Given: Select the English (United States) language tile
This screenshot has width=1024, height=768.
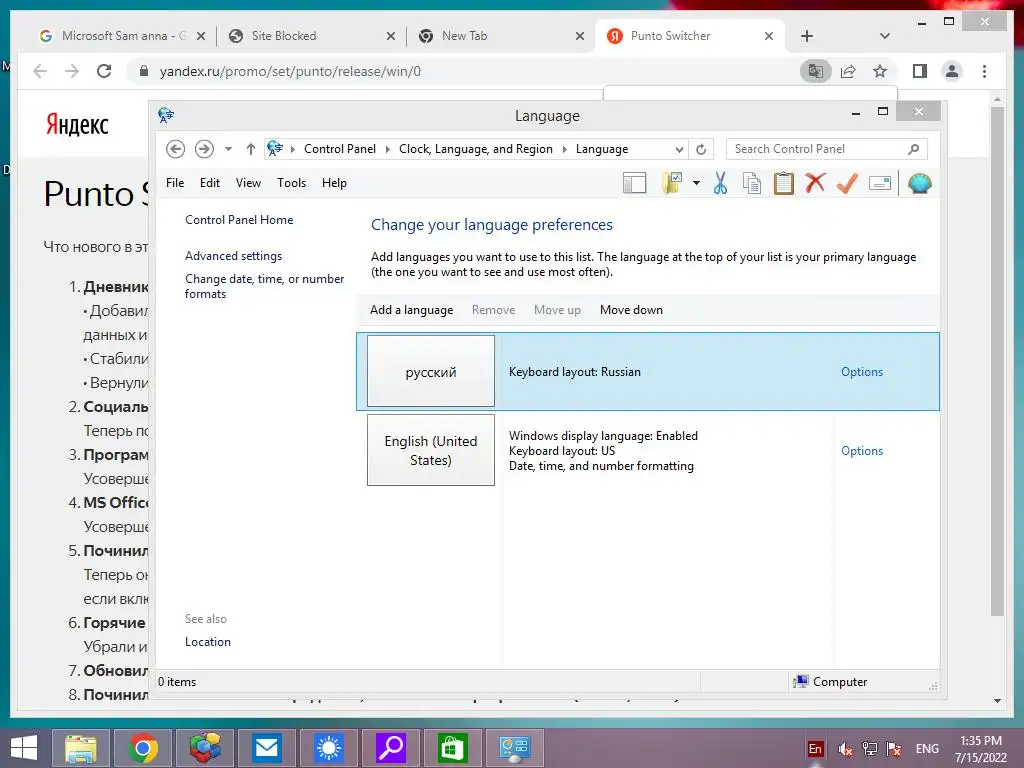Looking at the screenshot, I should (430, 451).
